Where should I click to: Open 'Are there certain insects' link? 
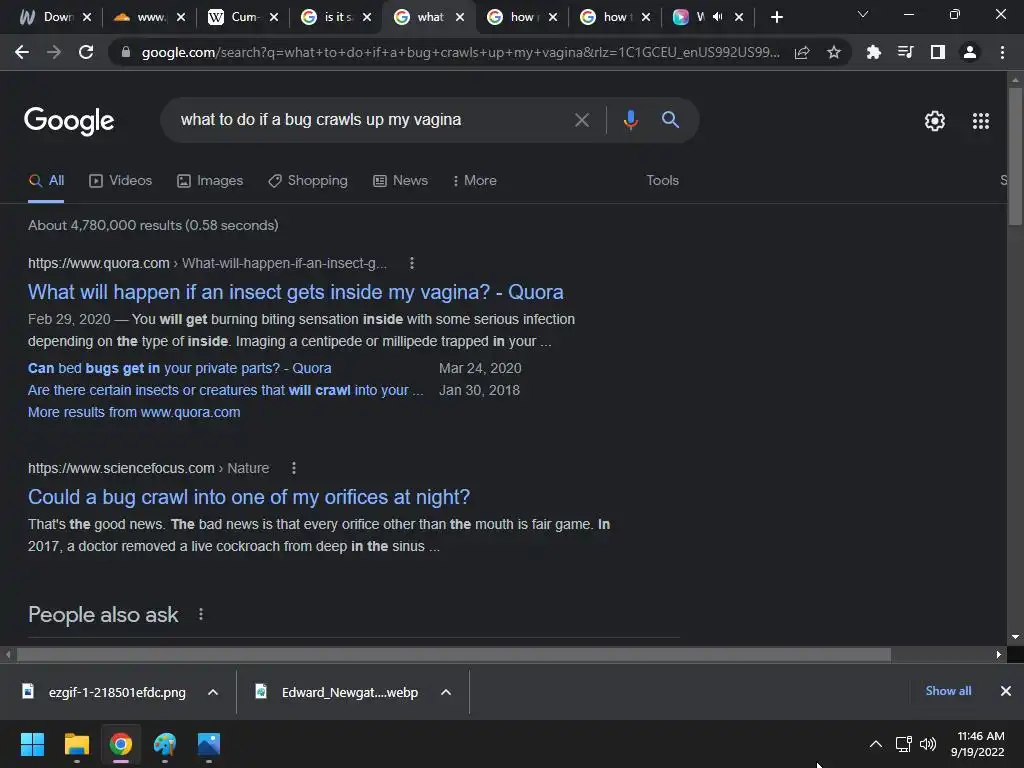(225, 391)
